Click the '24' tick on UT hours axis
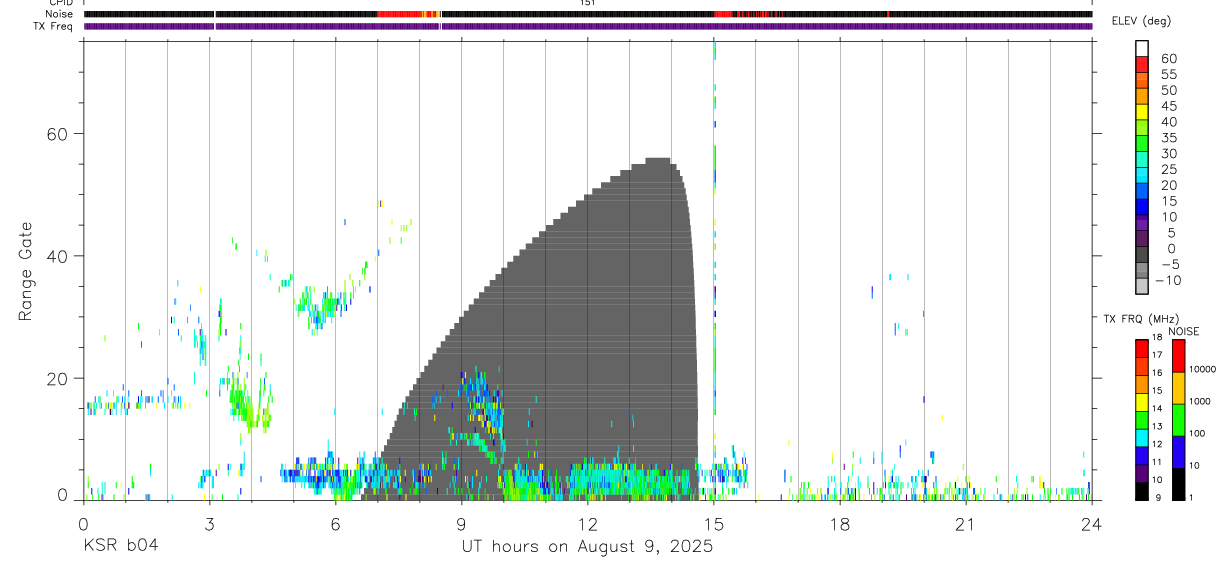This screenshot has width=1228, height=567. [x=1092, y=523]
